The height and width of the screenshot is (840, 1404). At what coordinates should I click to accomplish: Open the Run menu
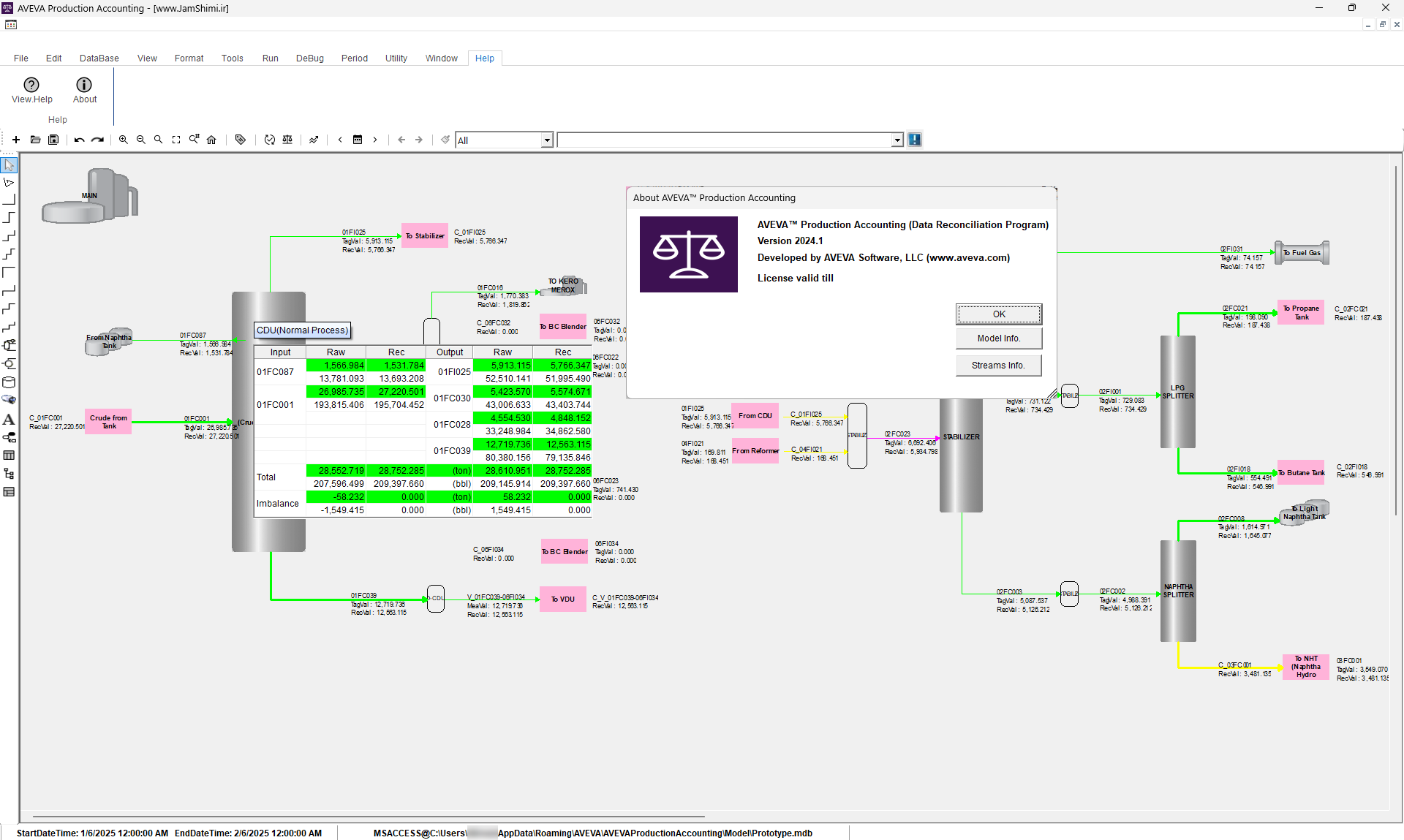pos(271,58)
